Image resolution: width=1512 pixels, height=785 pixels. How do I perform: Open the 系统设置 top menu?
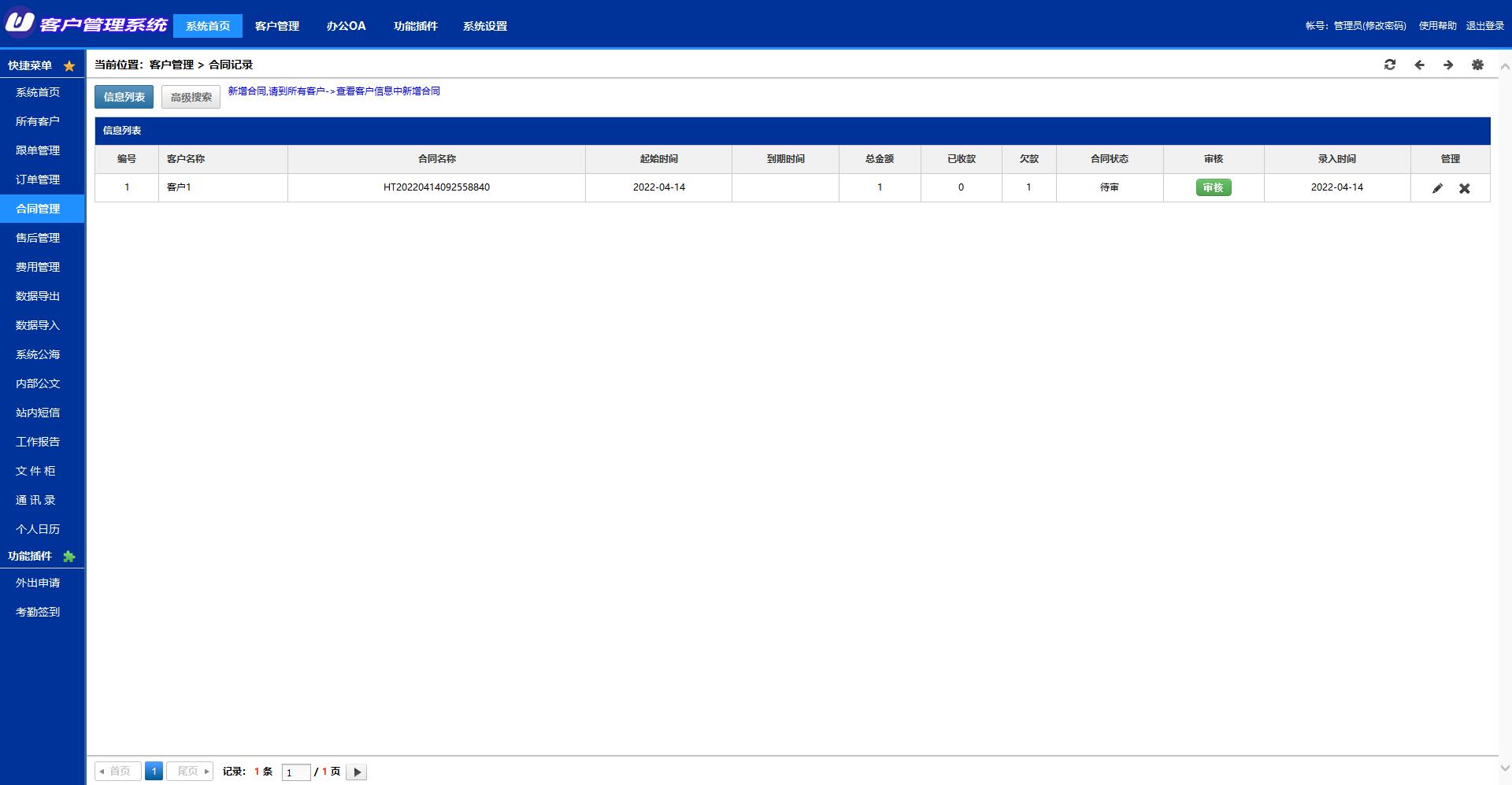[x=485, y=26]
